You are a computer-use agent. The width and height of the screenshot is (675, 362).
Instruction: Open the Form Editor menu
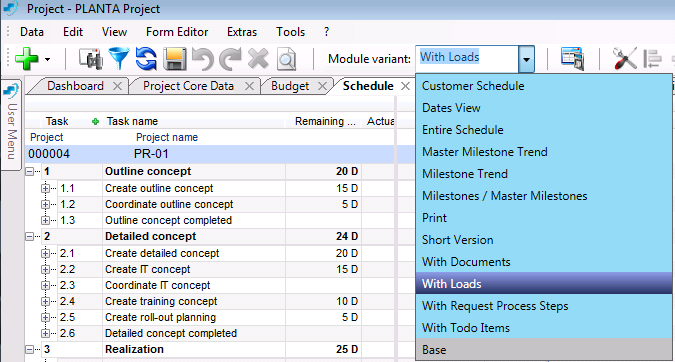[177, 32]
